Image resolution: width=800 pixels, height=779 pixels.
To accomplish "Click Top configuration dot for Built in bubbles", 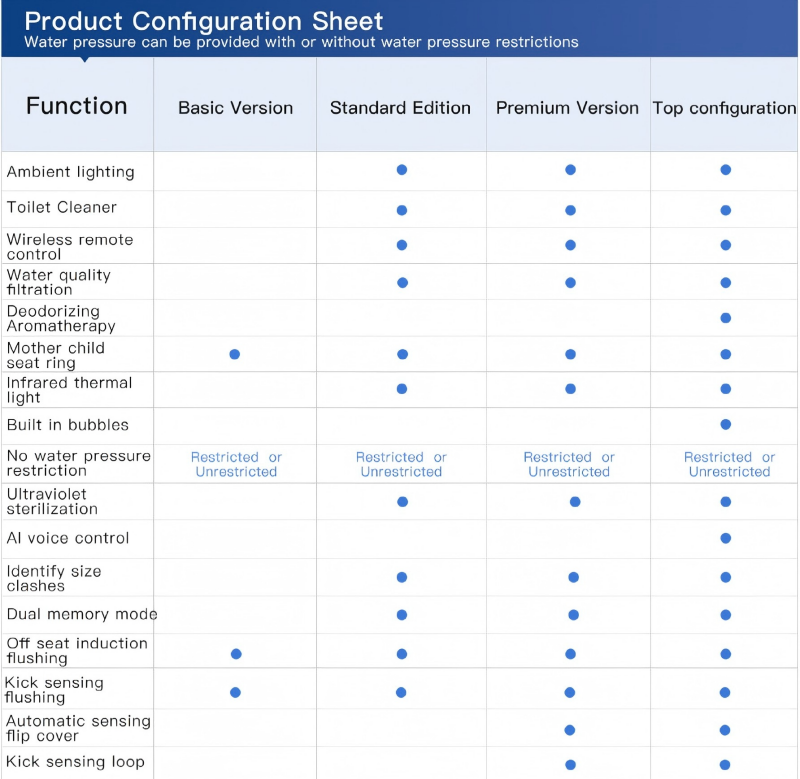I will pyautogui.click(x=726, y=425).
